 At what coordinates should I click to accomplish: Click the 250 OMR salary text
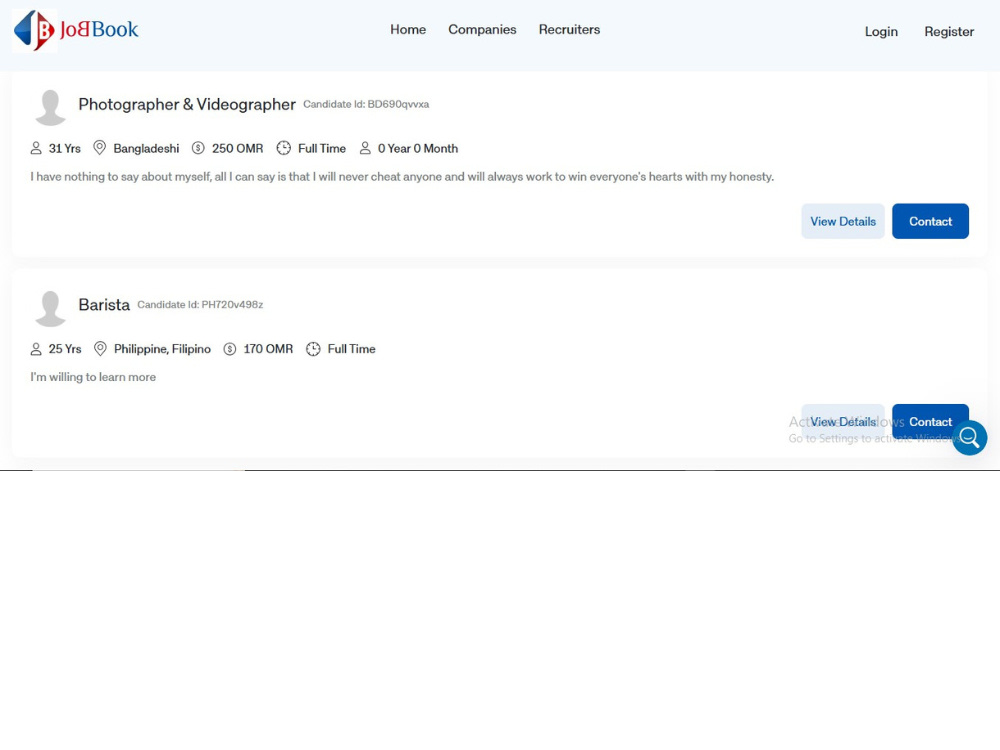(x=237, y=149)
